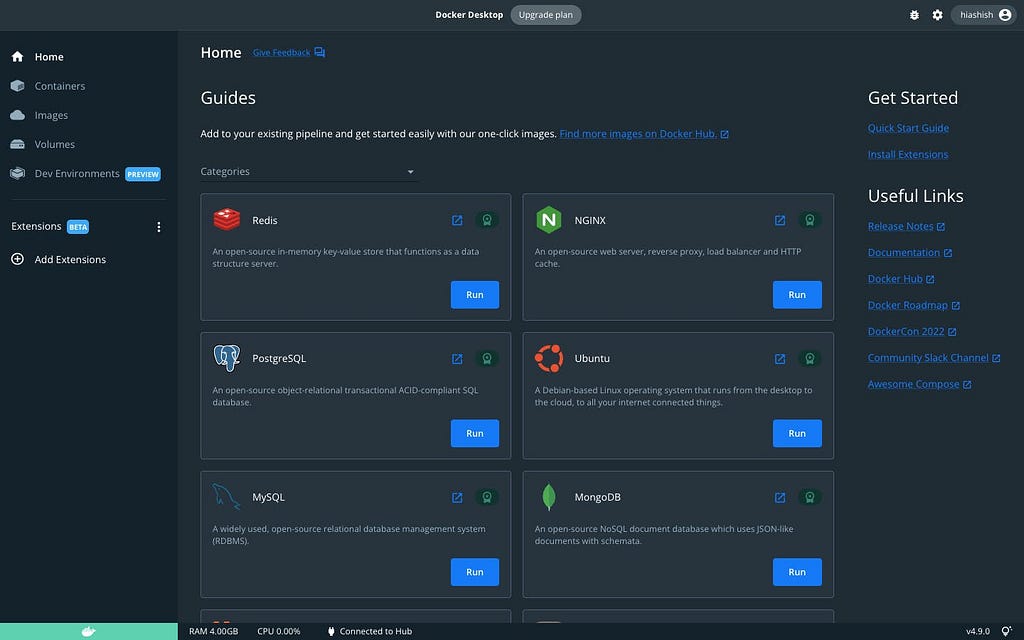Open the Docker Hub useful link
The image size is (1024, 640).
click(x=901, y=279)
